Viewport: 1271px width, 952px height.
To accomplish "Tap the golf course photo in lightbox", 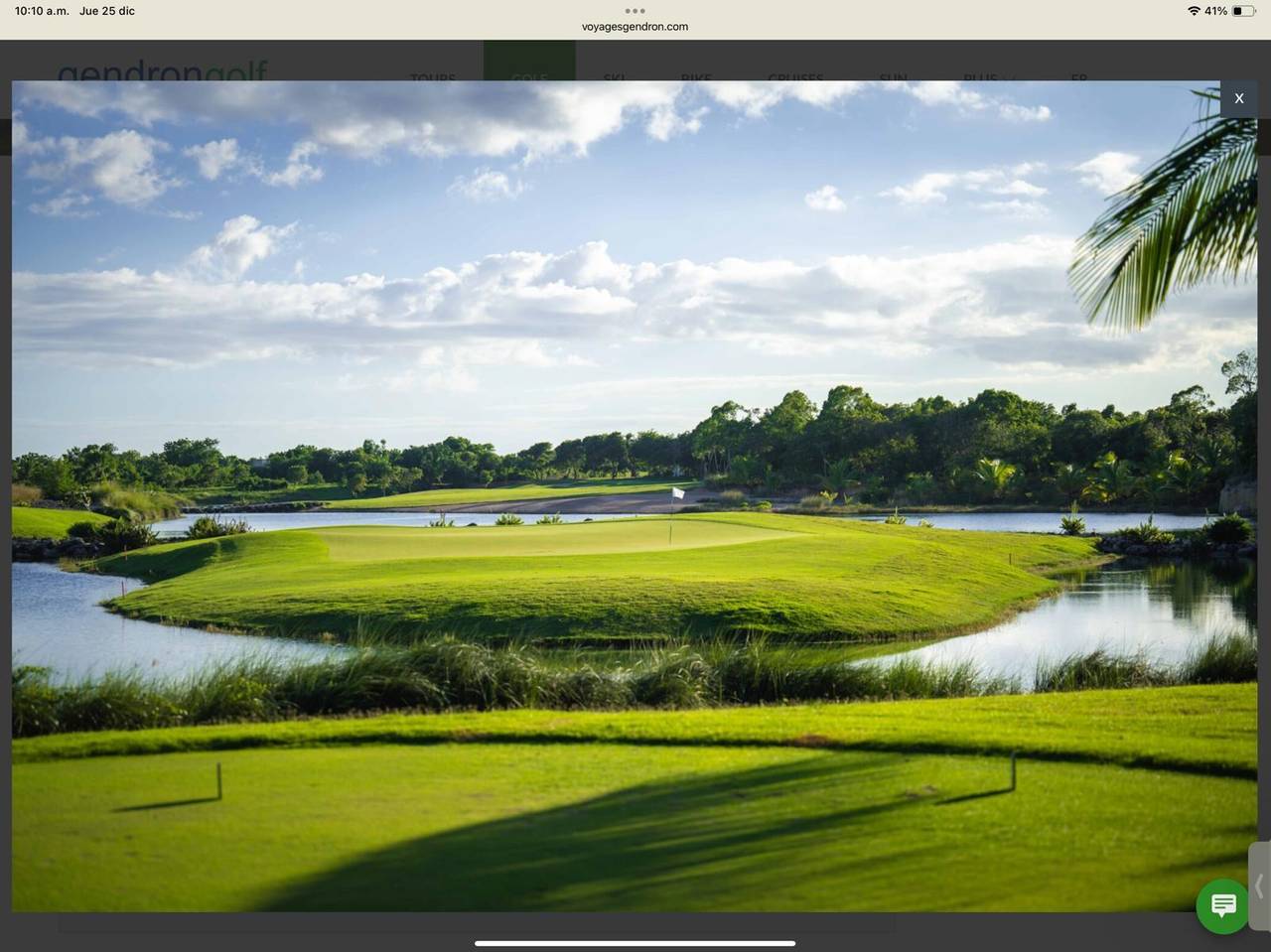I will coord(635,496).
